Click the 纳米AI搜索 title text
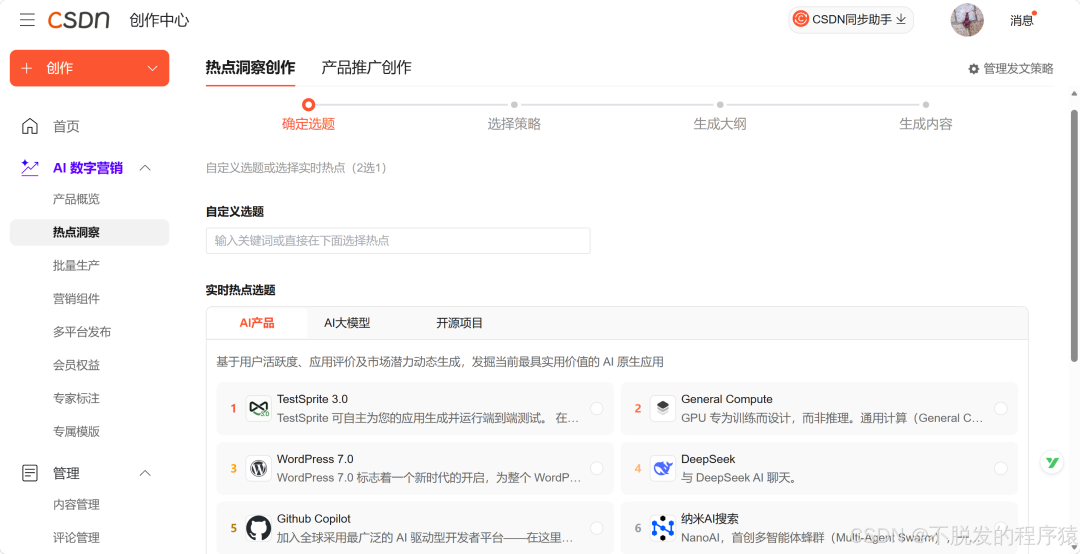Image resolution: width=1080 pixels, height=554 pixels. [x=709, y=518]
